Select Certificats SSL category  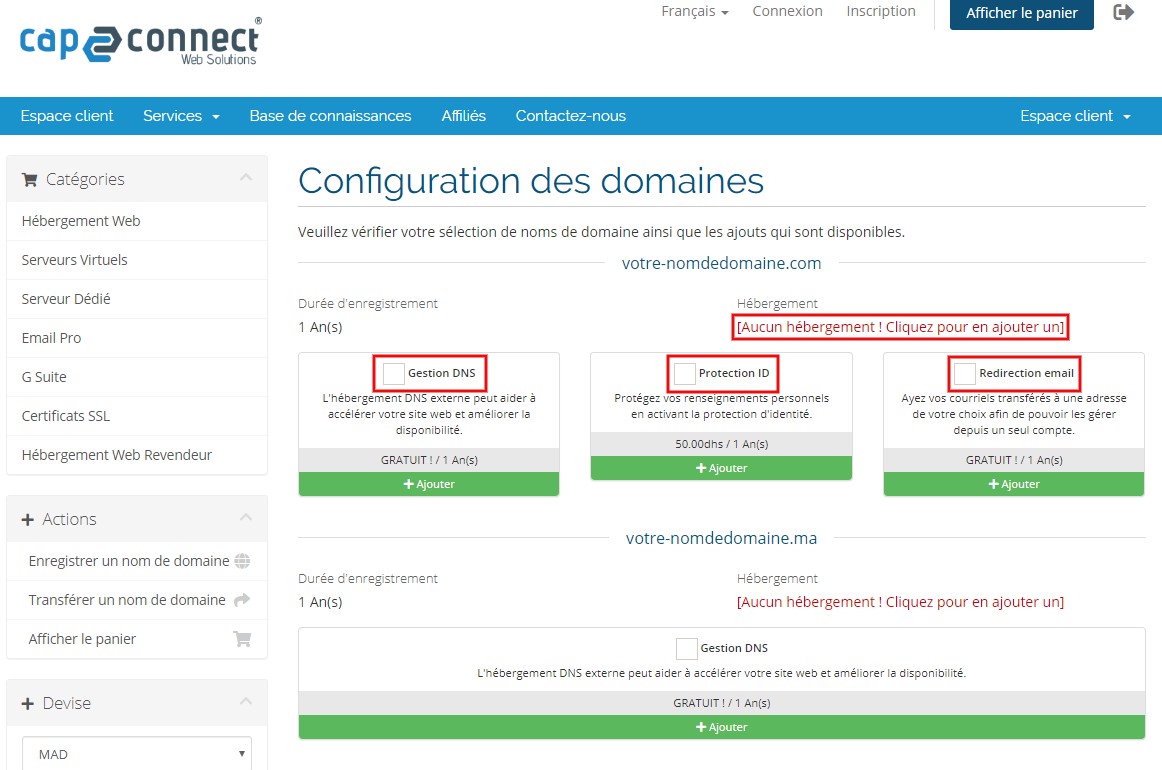137,416
